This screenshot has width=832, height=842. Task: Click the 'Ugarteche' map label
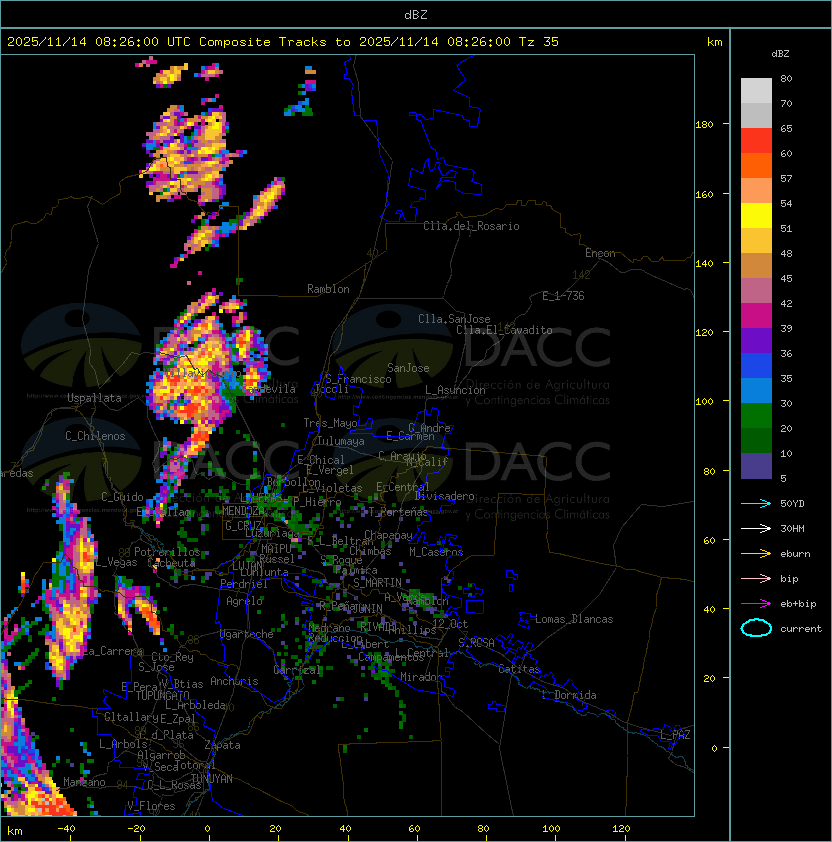247,634
